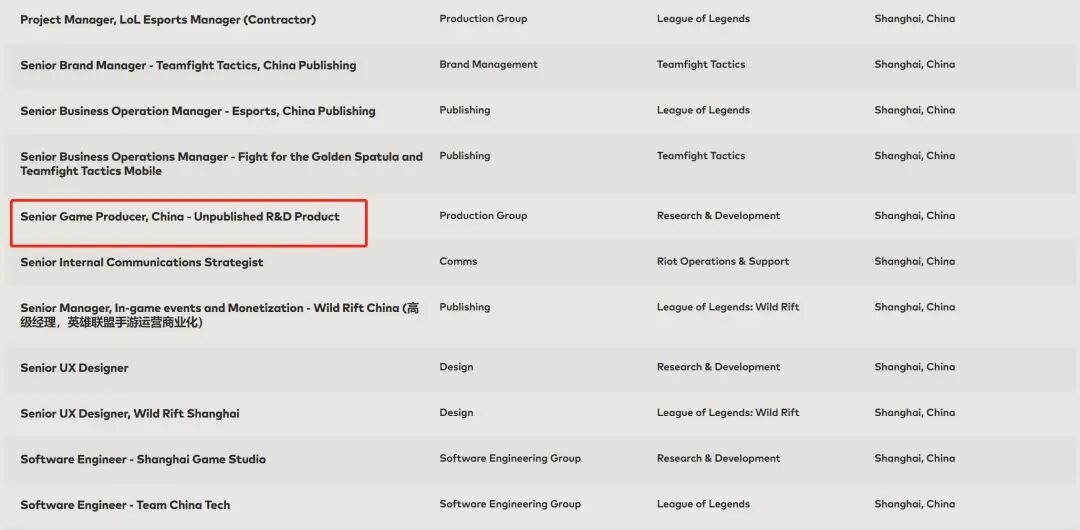Click 'Shanghai, China' in the Team China Tech row

tap(915, 504)
